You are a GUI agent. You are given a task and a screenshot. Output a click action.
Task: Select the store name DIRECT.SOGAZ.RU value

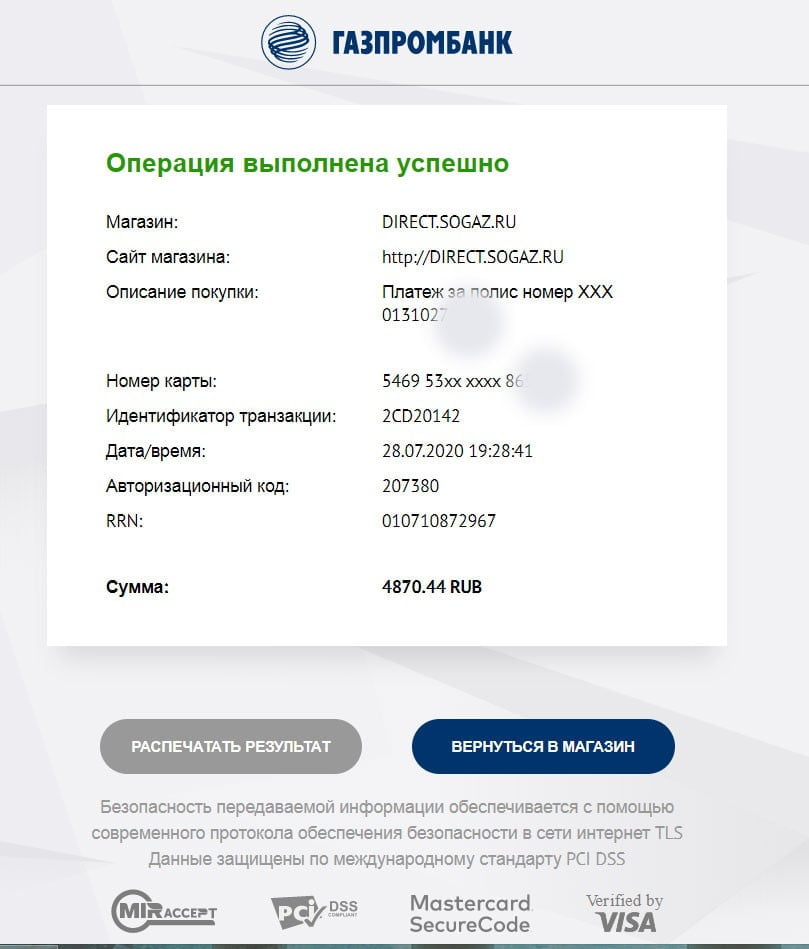pos(449,222)
